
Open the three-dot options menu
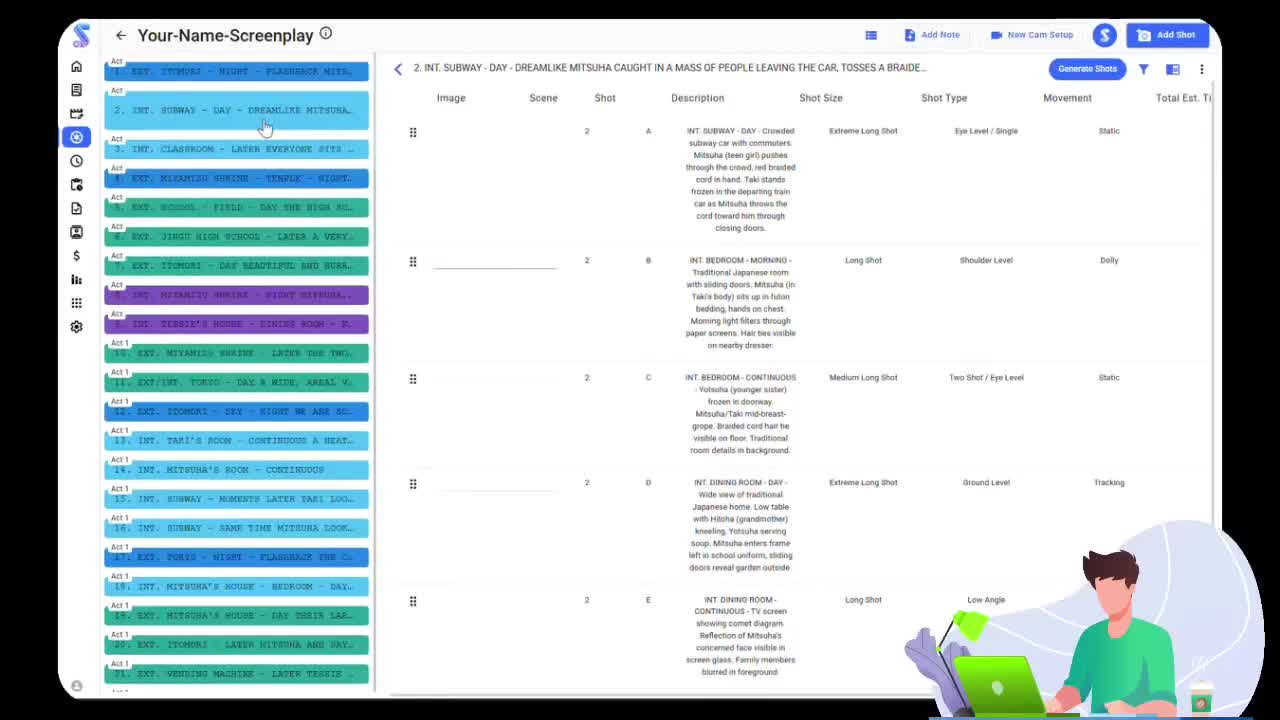[1201, 68]
